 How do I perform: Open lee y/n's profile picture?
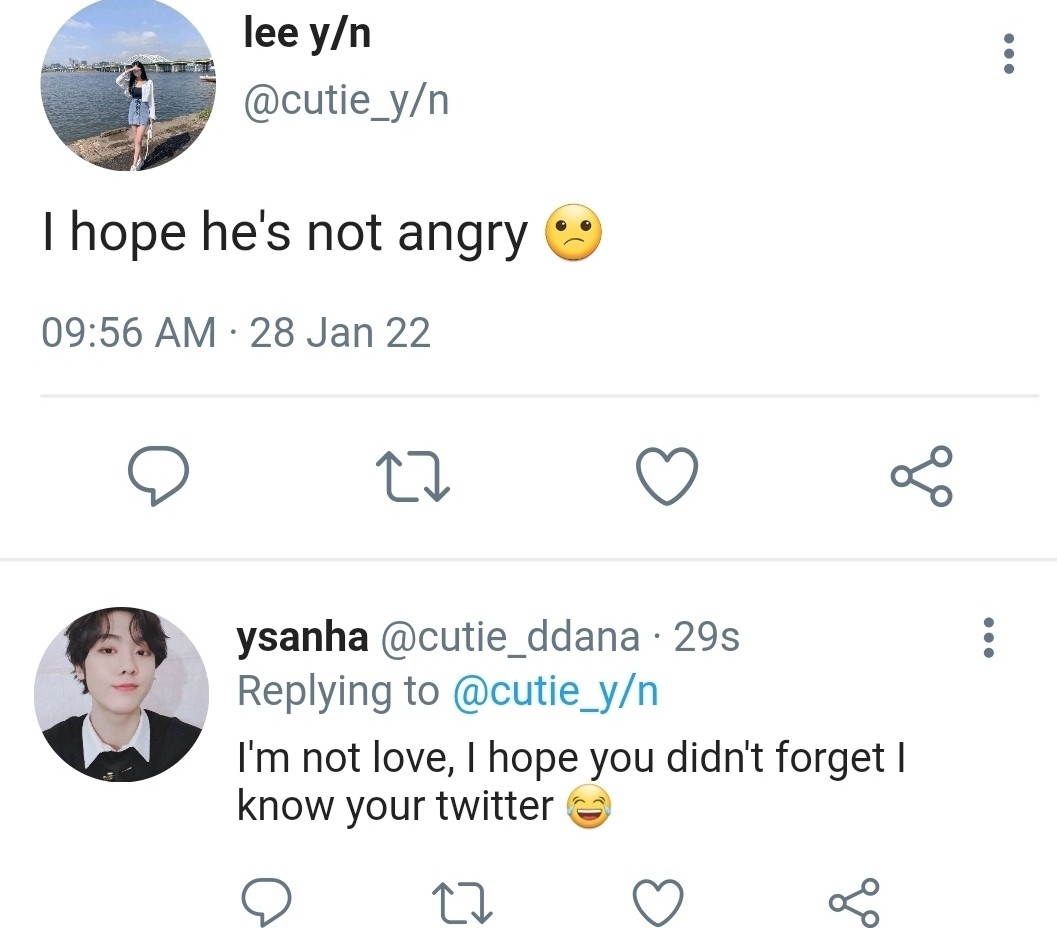[x=127, y=84]
